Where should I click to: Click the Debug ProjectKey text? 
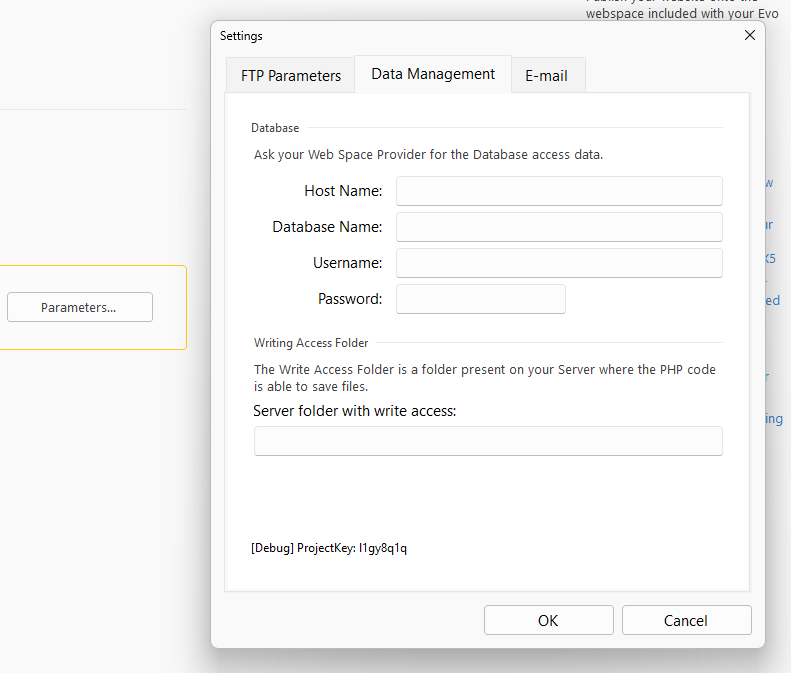point(329,548)
